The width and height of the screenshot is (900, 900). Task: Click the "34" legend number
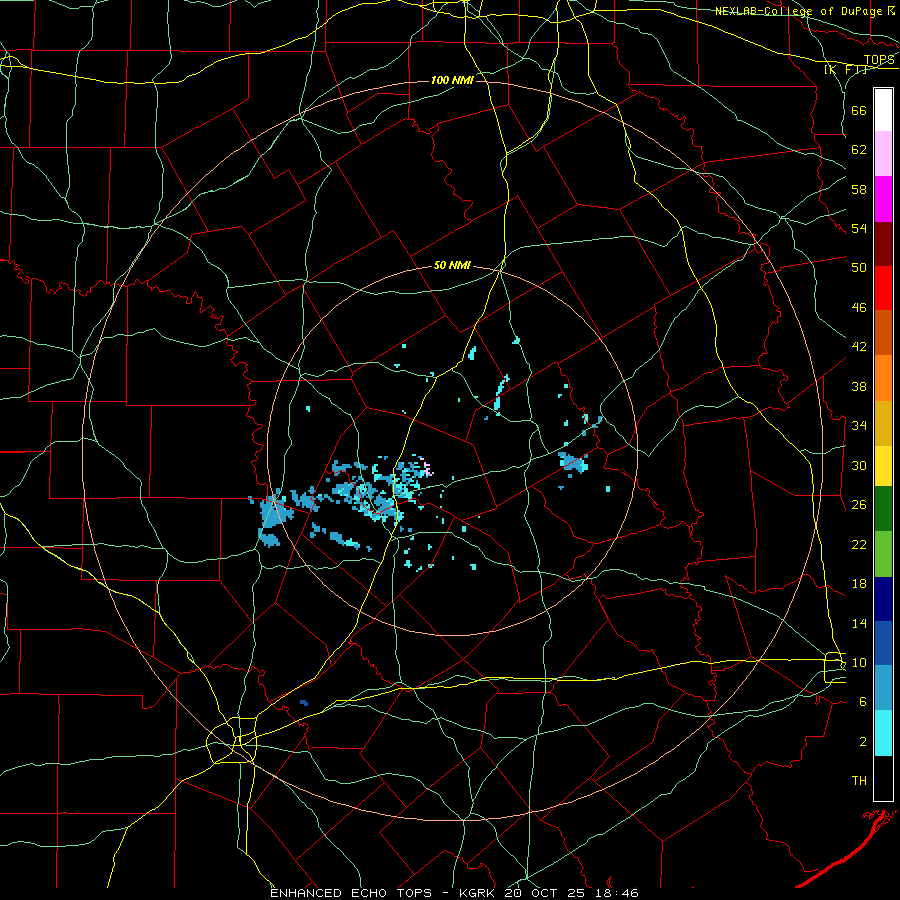[x=859, y=425]
